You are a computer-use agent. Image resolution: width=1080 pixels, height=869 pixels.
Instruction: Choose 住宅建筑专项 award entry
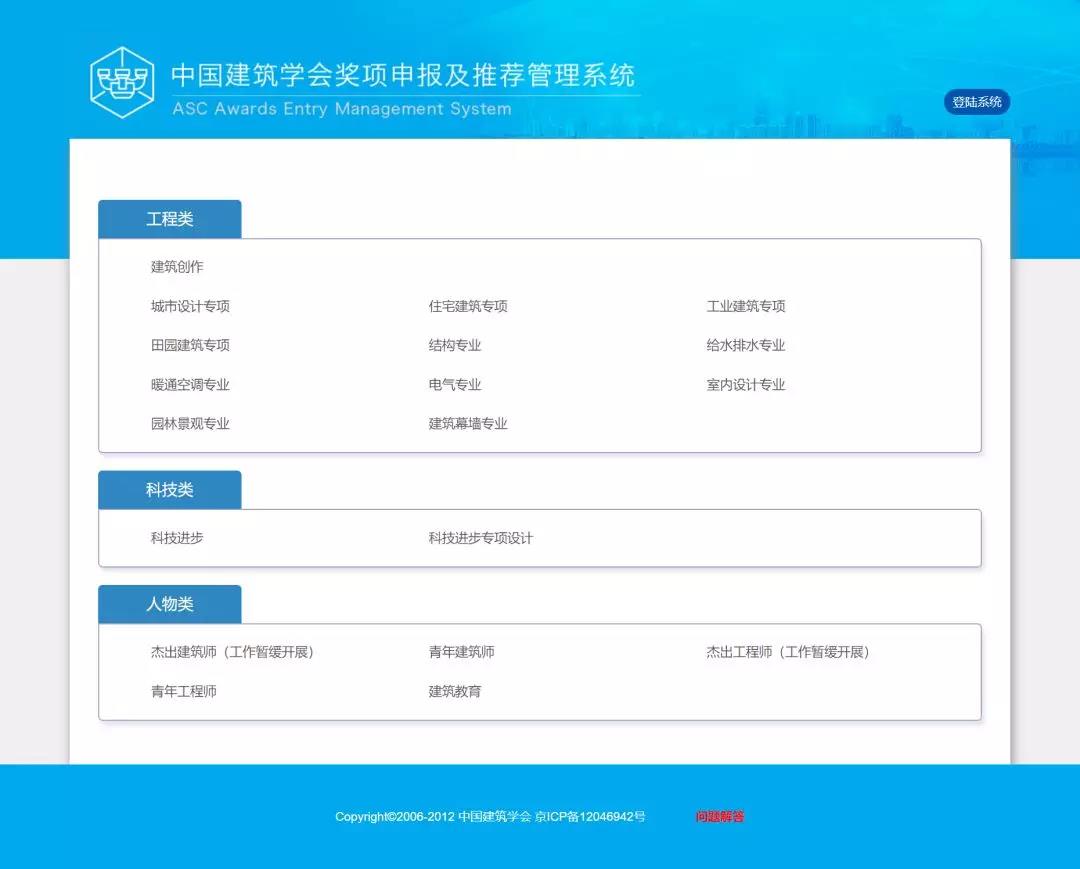tap(468, 306)
